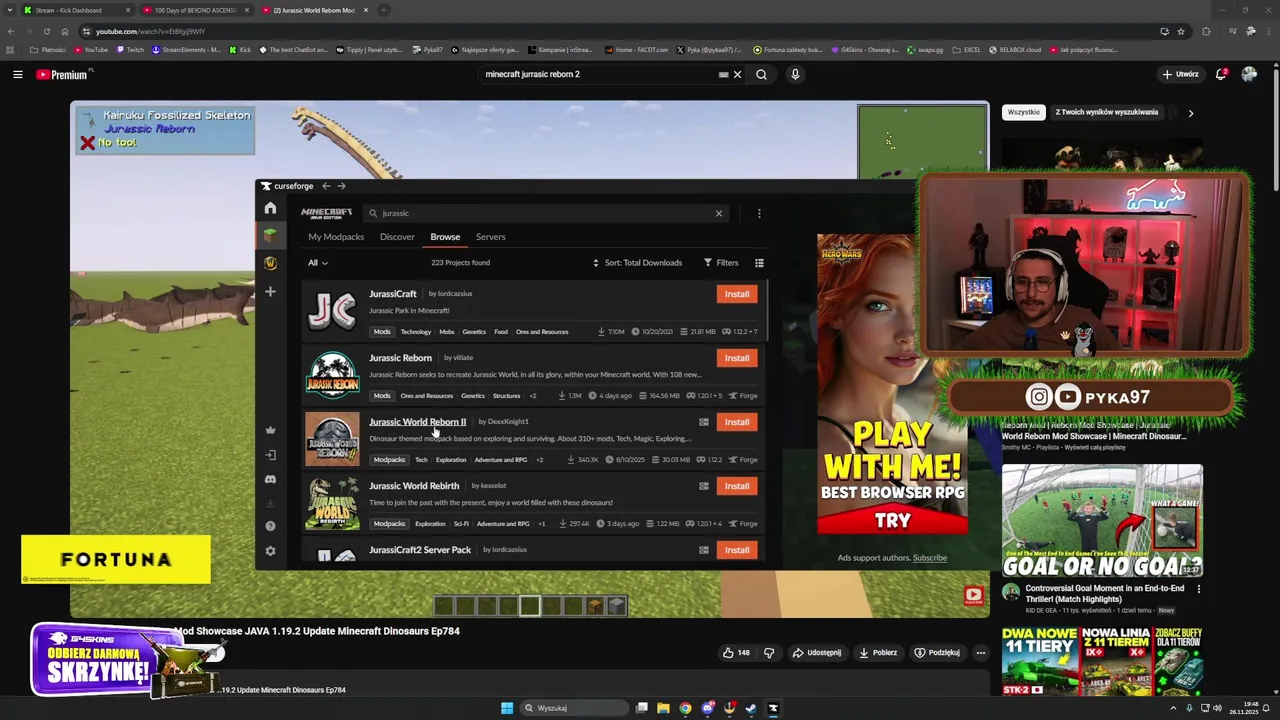Switch to the Stream - Kick Dashboard browser tab
Screen dimensions: 1280x720
75,10
